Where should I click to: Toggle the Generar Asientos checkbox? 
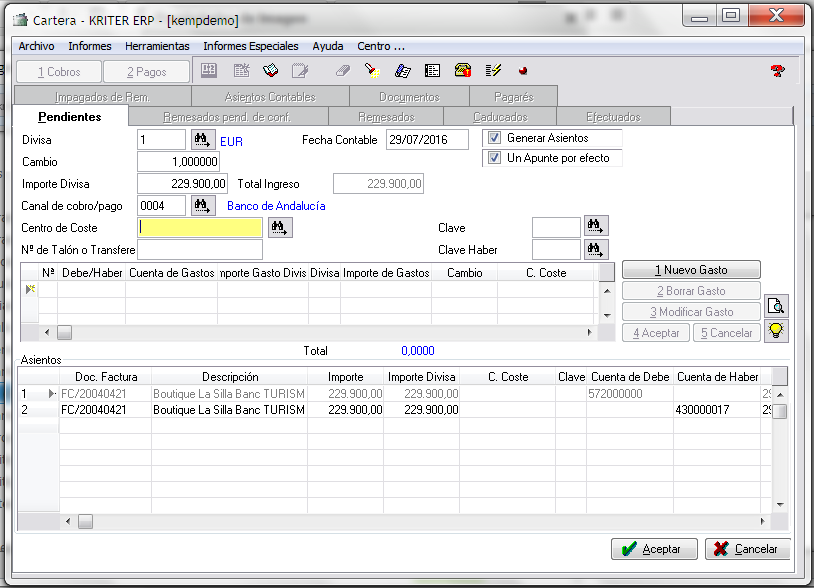tap(494, 138)
